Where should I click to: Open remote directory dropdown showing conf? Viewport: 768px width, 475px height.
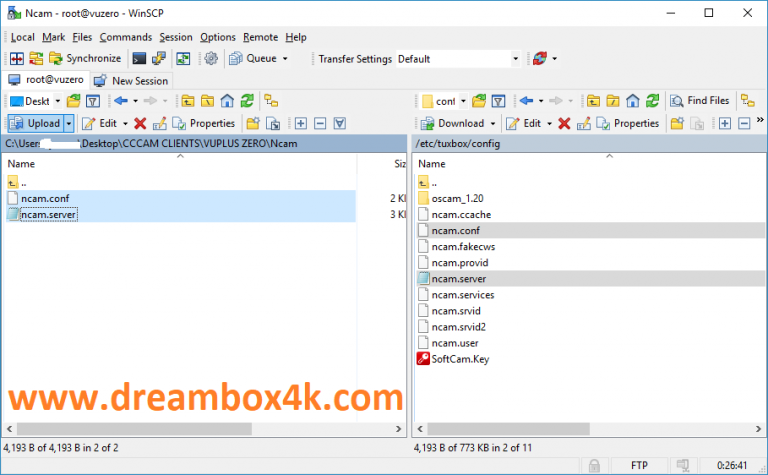444,101
